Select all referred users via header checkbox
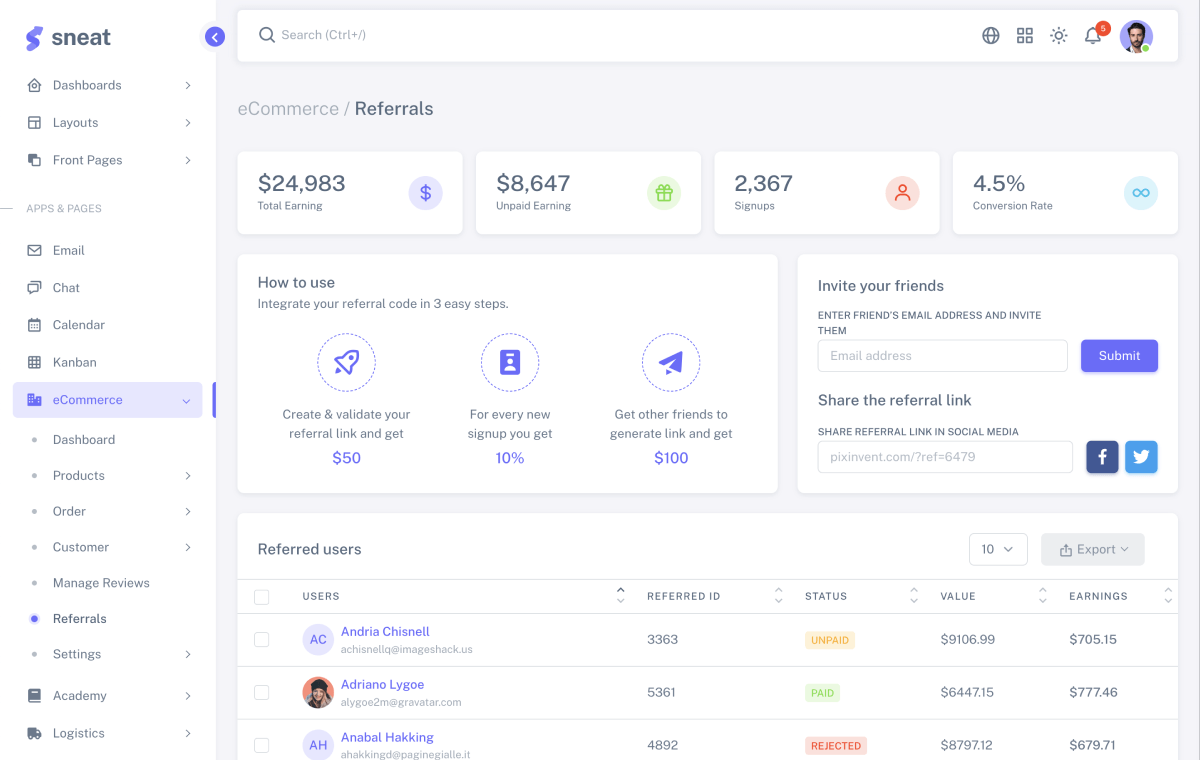 pyautogui.click(x=262, y=596)
